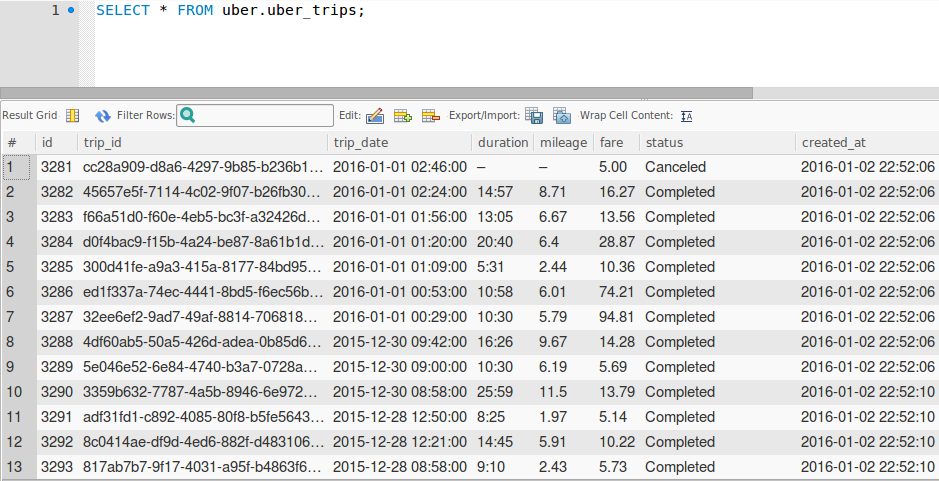939x481 pixels.
Task: Place cursor in the SELECT query line
Action: coord(230,11)
